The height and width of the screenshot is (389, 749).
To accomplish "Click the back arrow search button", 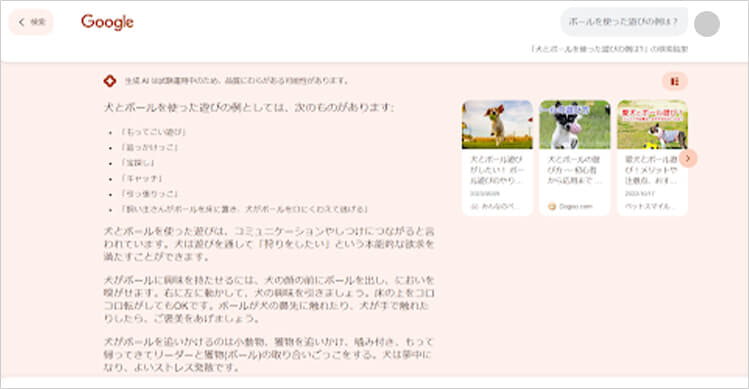I will click(x=31, y=22).
